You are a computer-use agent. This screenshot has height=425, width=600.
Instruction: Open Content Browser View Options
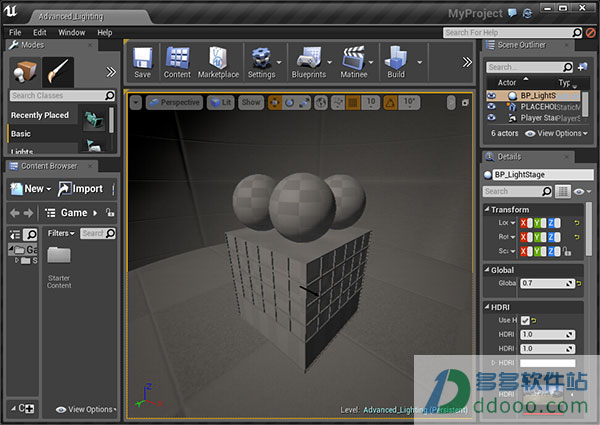[x=86, y=409]
